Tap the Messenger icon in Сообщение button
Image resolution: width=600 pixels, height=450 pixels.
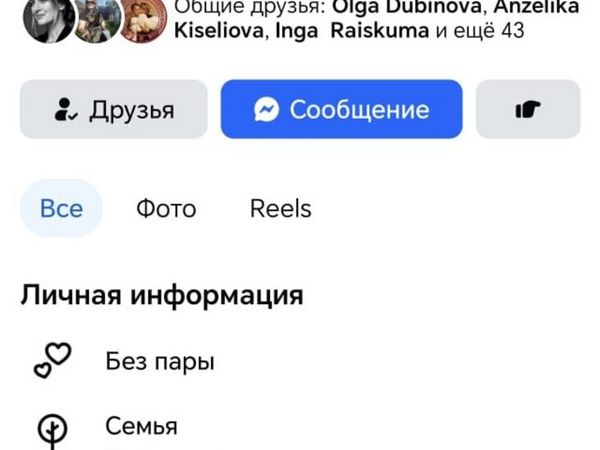coord(266,109)
